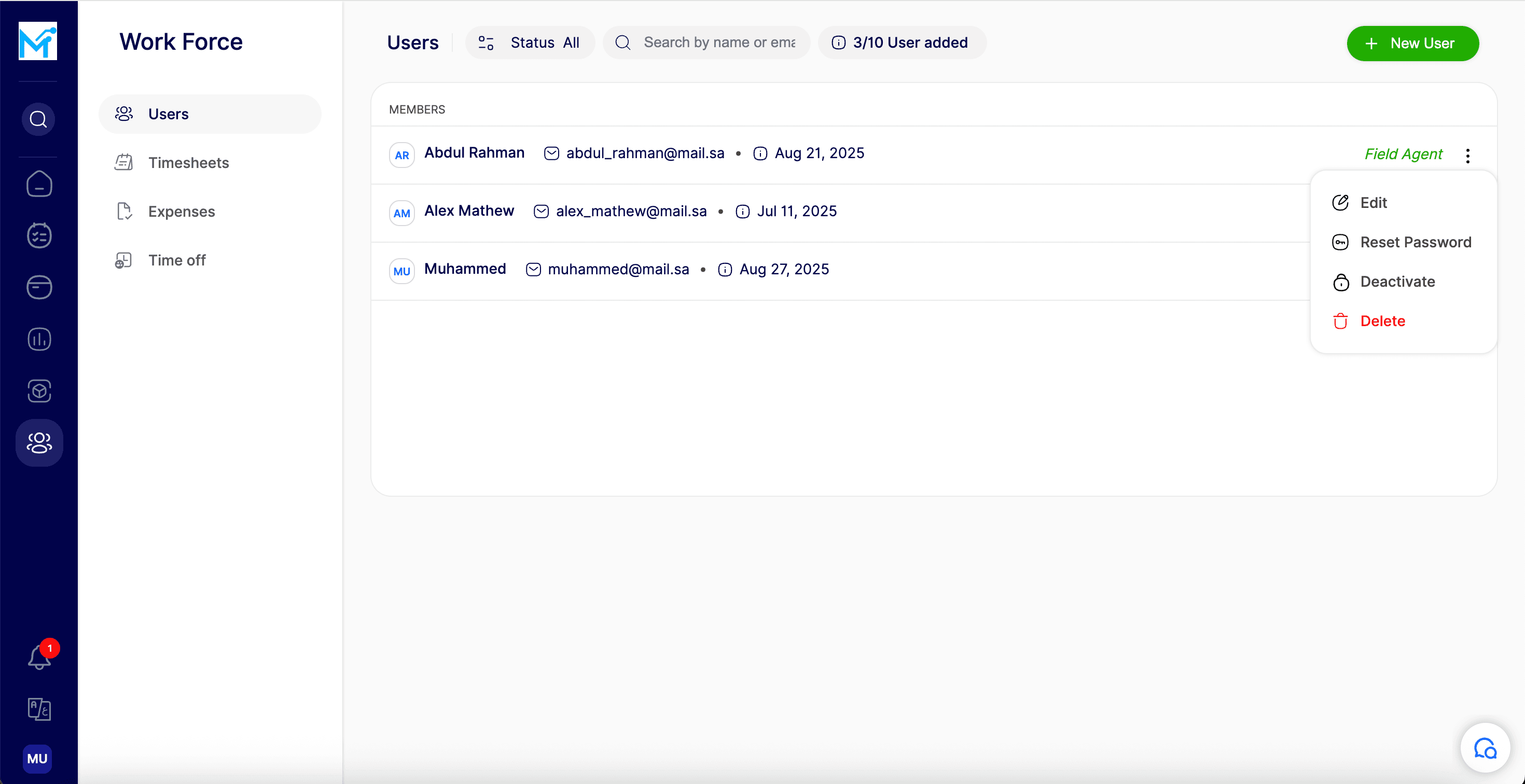The height and width of the screenshot is (784, 1525).
Task: Click the mail icon beside muhammed@mail.sa
Action: pyautogui.click(x=533, y=269)
